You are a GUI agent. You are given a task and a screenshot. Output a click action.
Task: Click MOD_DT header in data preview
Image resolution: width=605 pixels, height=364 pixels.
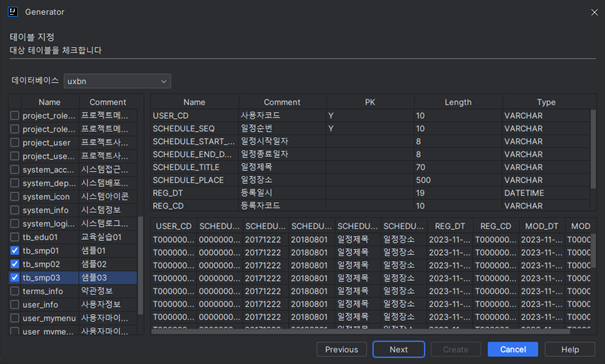coord(542,226)
